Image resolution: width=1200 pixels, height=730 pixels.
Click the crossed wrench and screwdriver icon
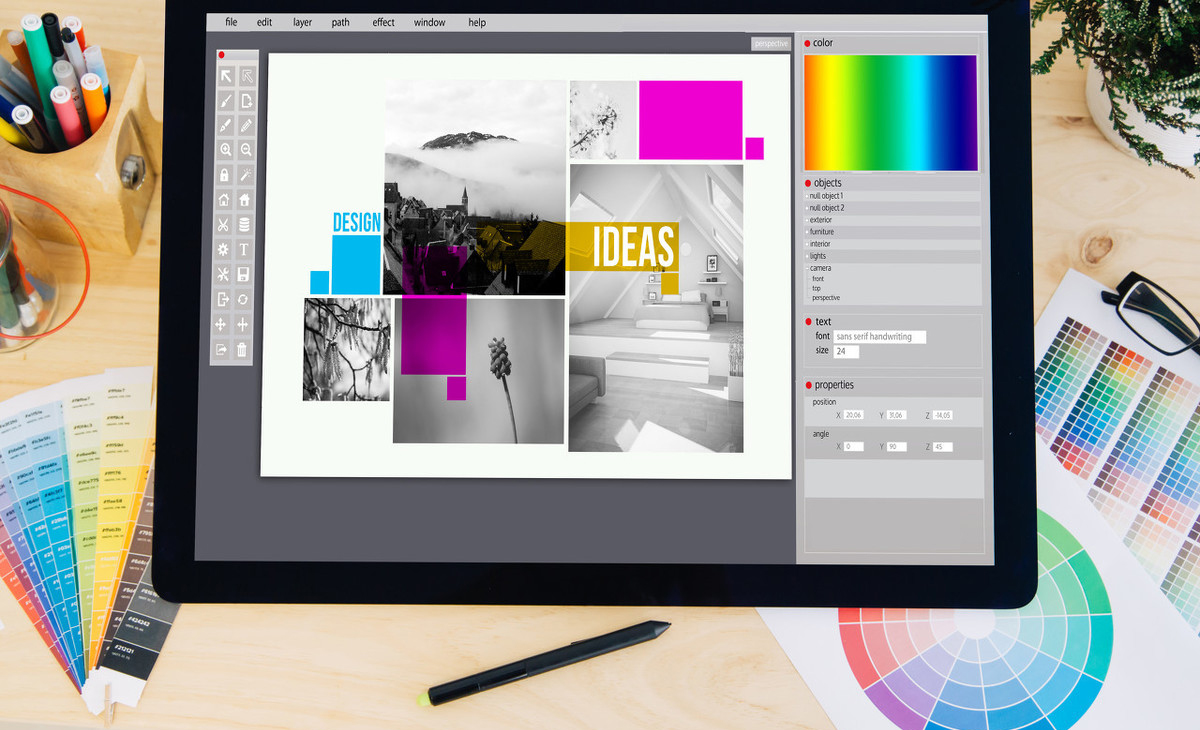(x=224, y=274)
